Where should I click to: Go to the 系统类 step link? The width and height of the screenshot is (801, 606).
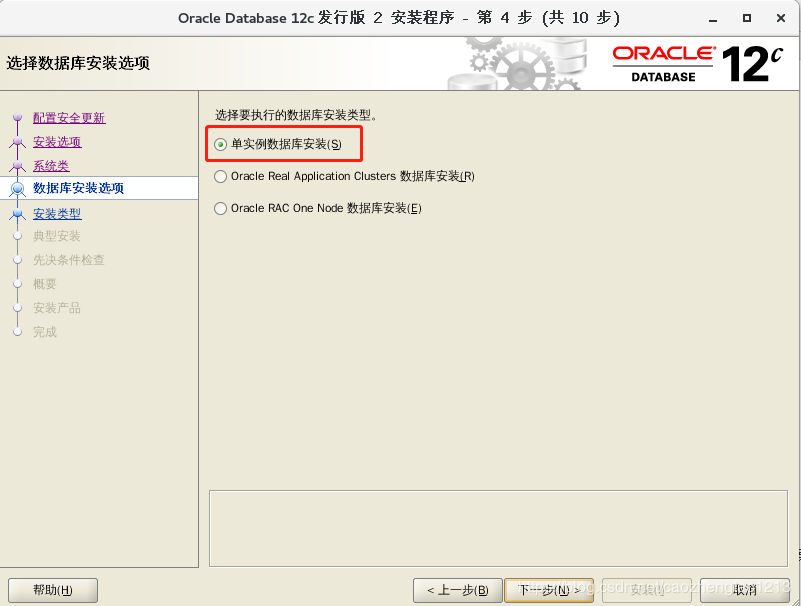coord(51,166)
